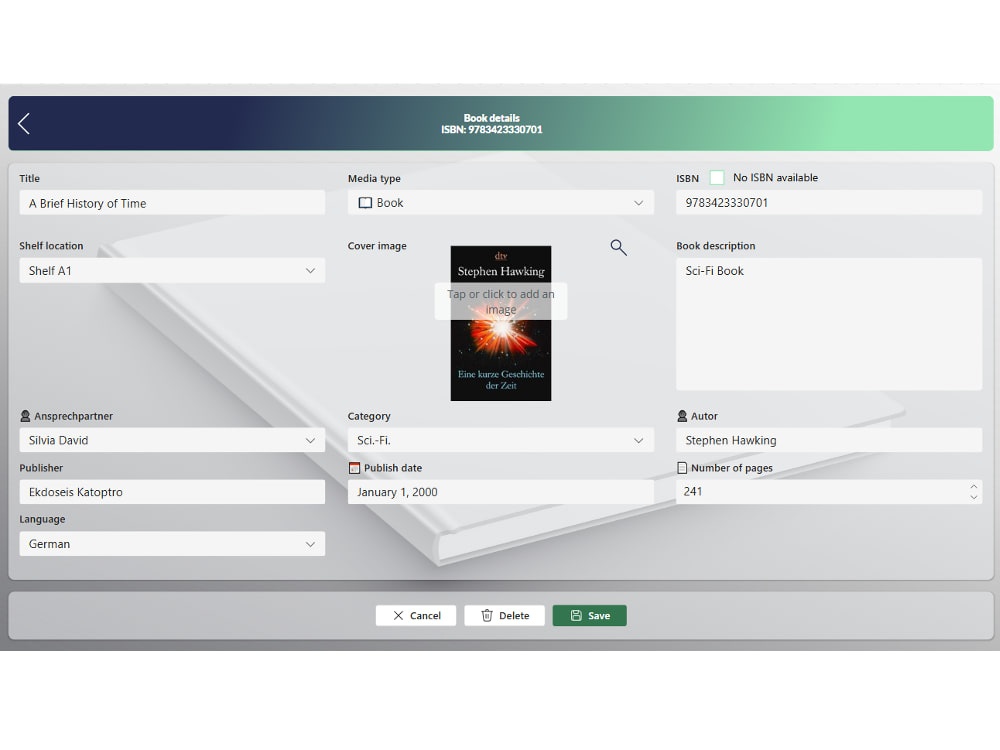
Task: Click the 'Shelf location' label
Action: point(51,246)
